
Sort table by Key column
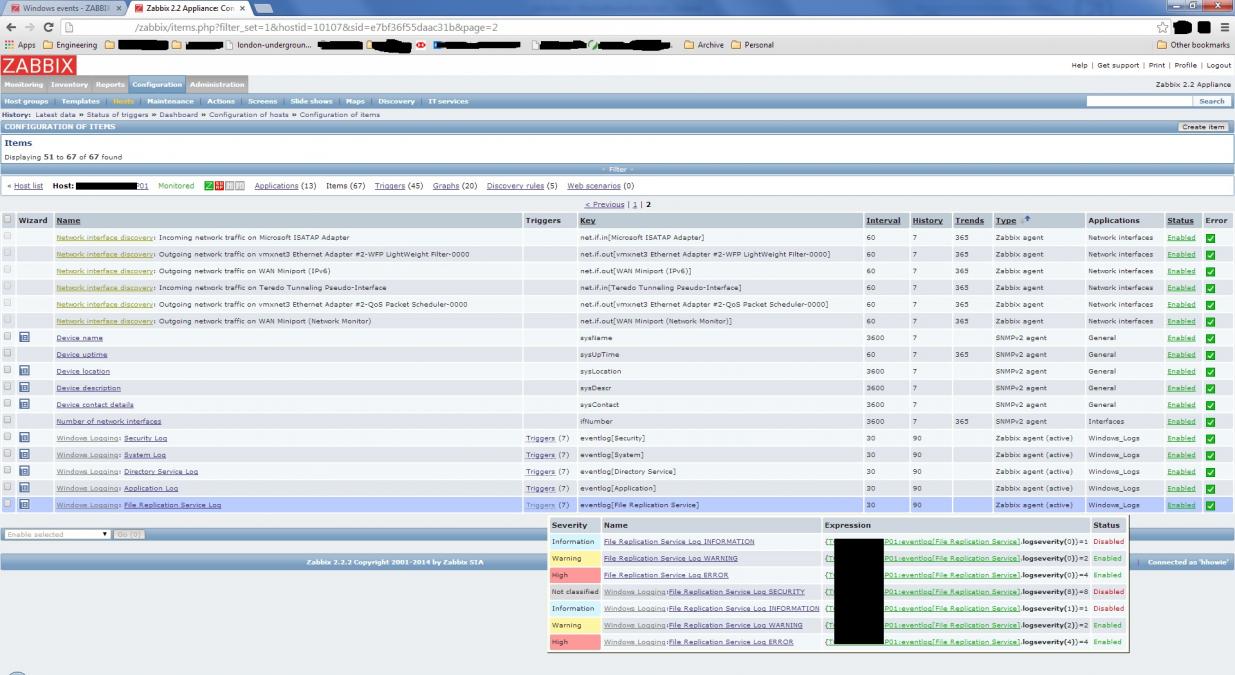[587, 220]
